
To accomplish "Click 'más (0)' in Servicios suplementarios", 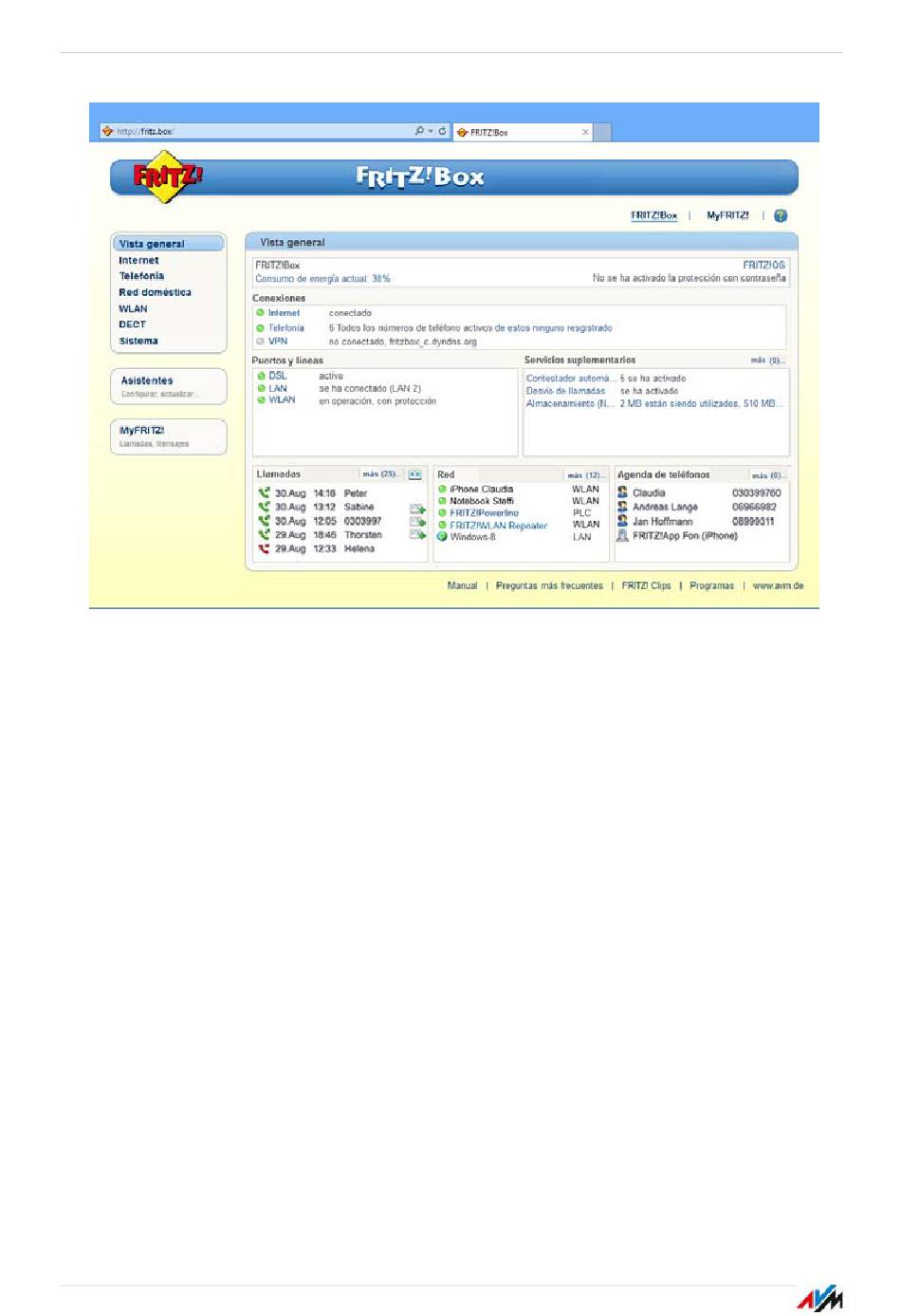I will pyautogui.click(x=767, y=361).
